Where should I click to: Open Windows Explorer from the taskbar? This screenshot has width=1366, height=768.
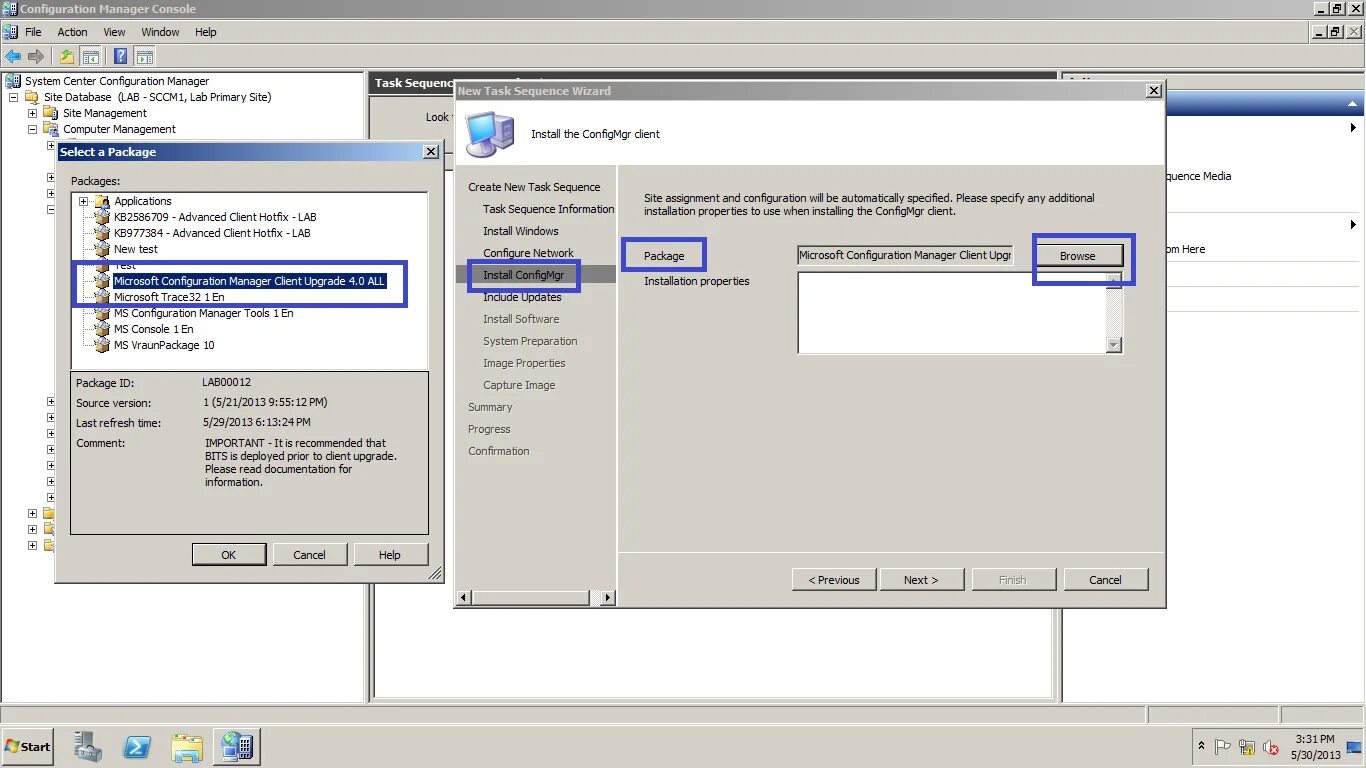pyautogui.click(x=187, y=747)
